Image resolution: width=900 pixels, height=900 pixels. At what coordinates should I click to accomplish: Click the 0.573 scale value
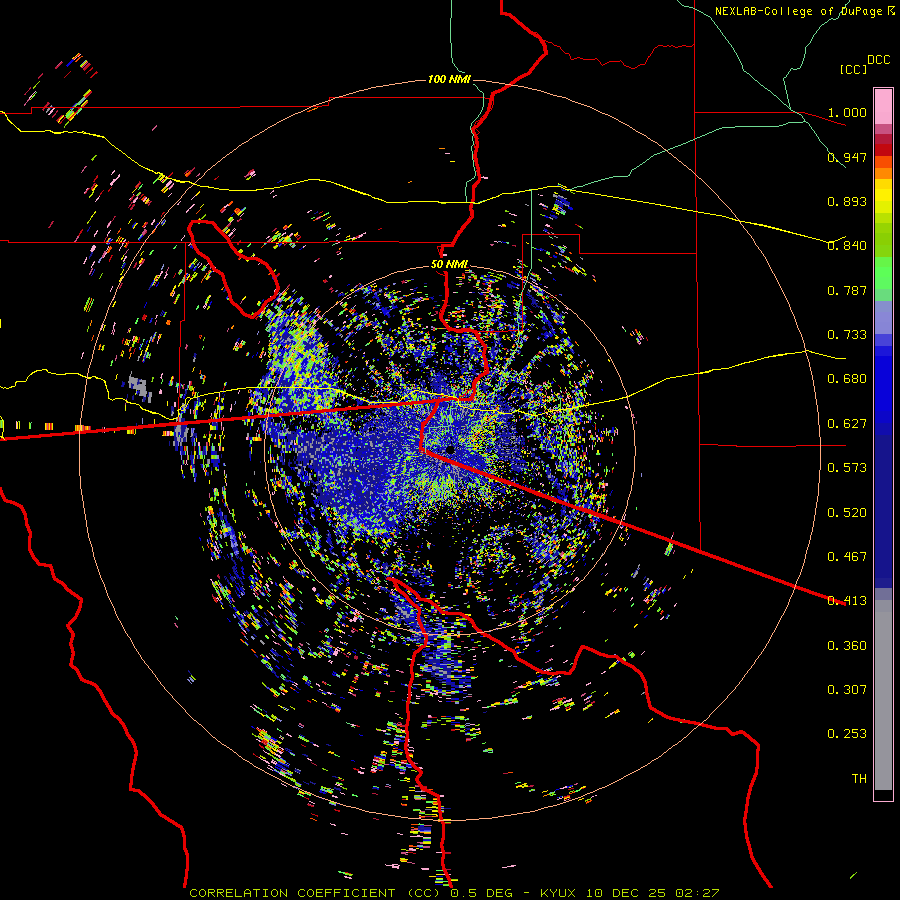point(847,468)
